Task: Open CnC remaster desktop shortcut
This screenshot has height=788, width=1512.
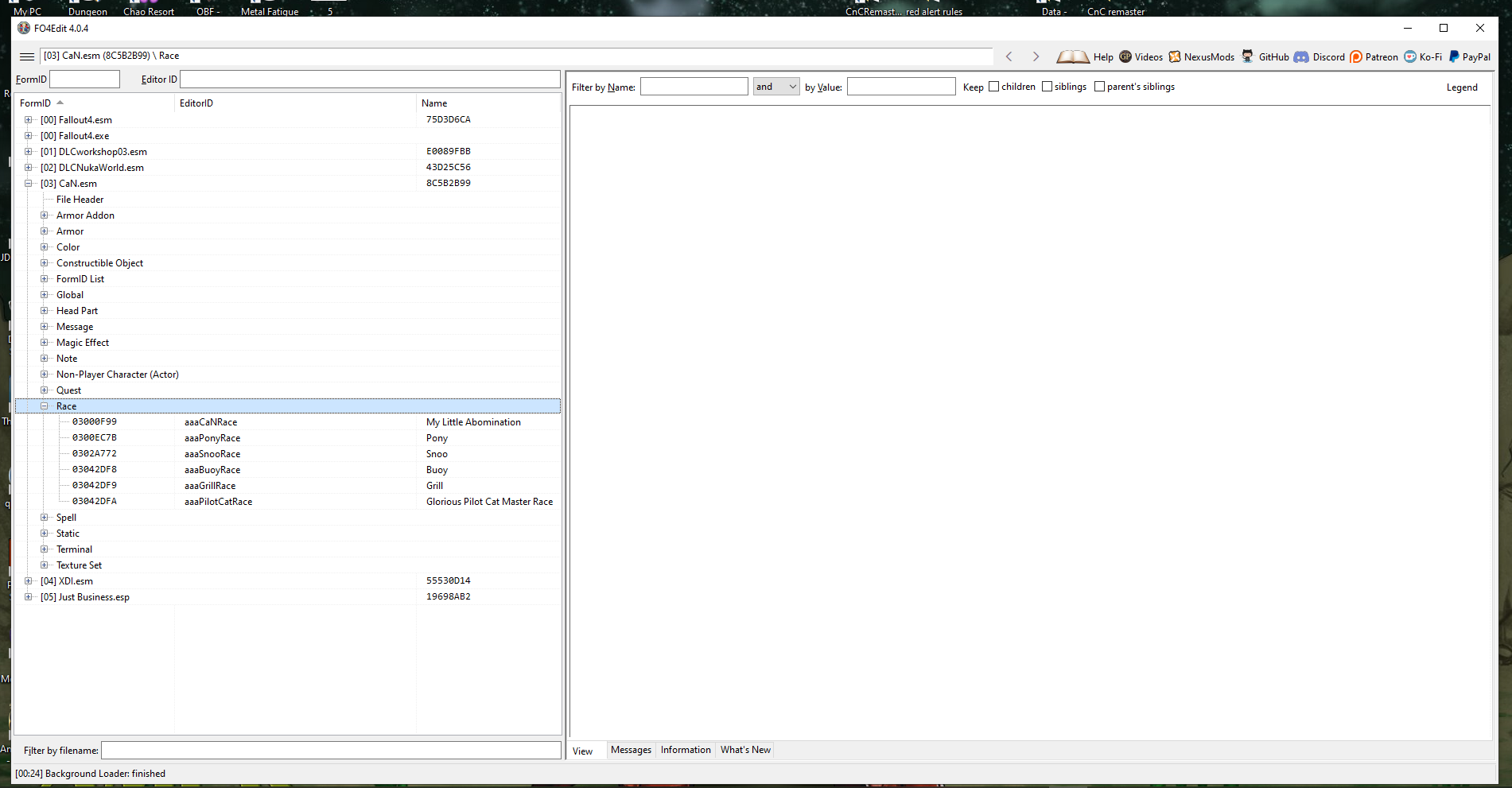Action: 1116,8
